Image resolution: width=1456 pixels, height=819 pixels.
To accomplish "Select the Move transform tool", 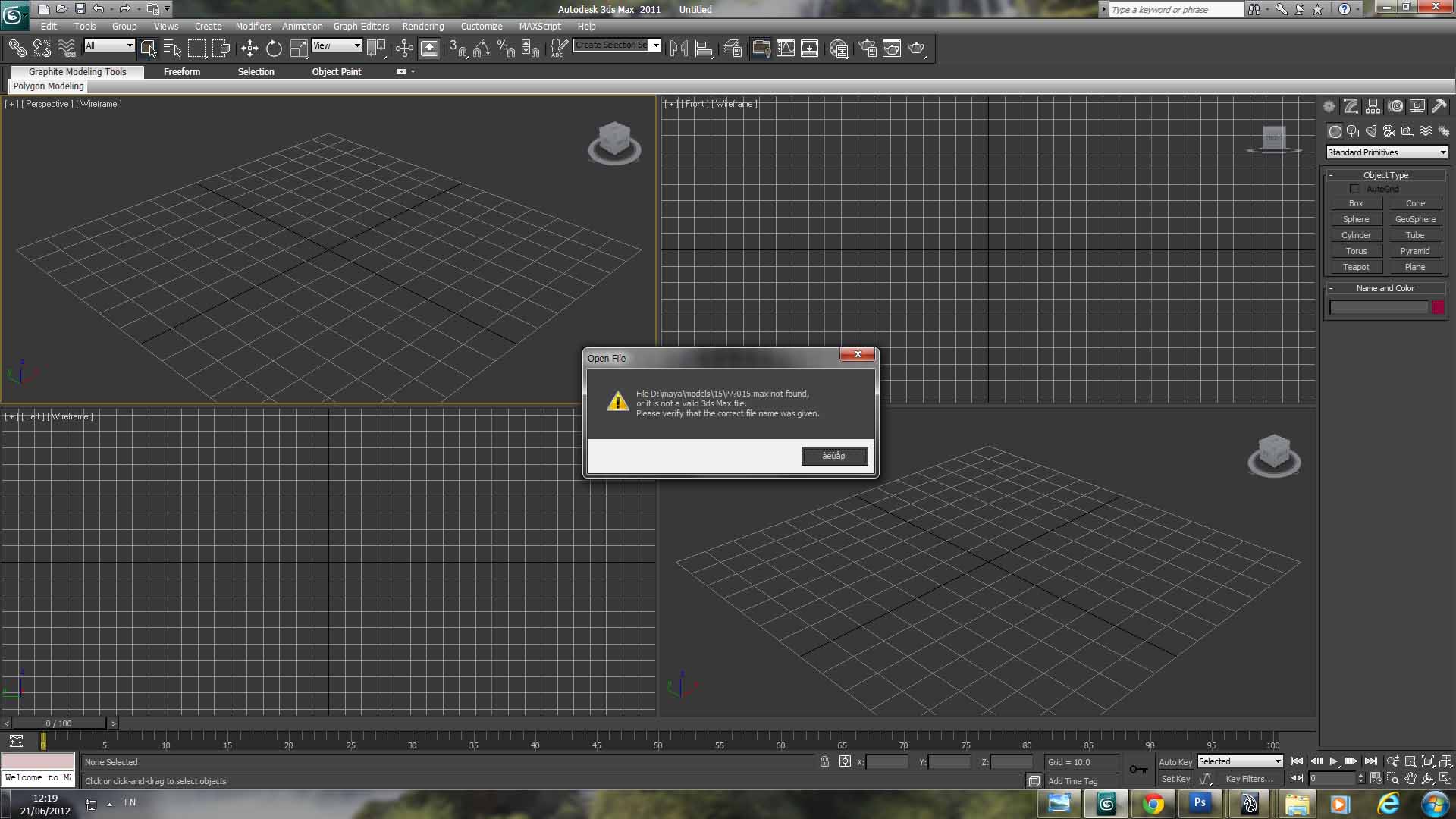I will [249, 49].
